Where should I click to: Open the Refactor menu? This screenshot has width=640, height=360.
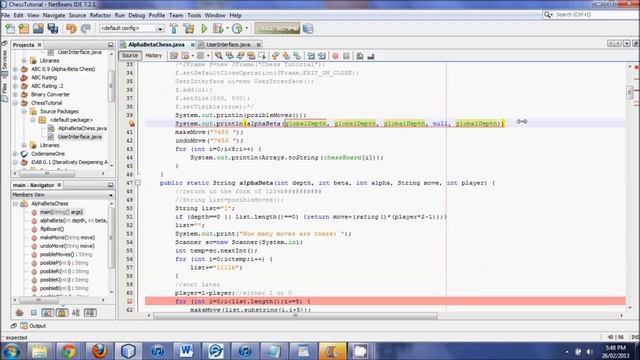tap(100, 15)
